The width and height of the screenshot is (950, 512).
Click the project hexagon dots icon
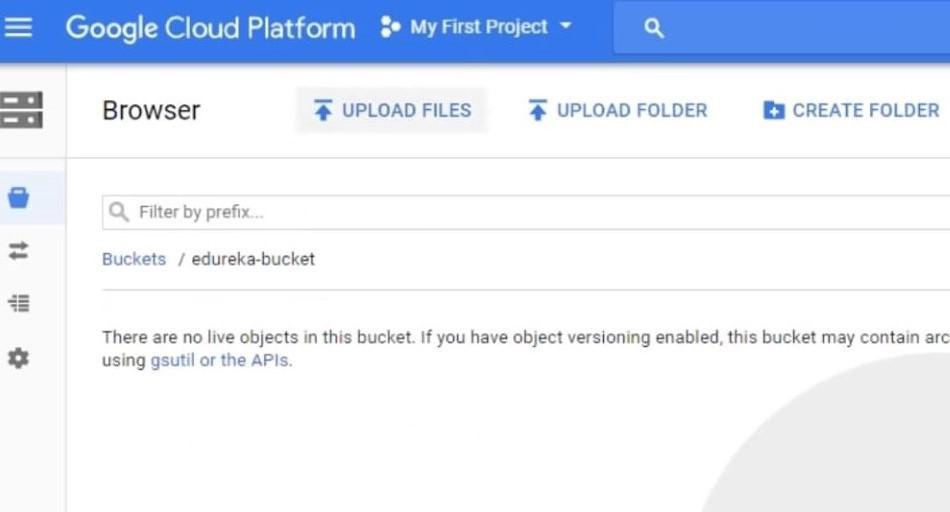[390, 27]
